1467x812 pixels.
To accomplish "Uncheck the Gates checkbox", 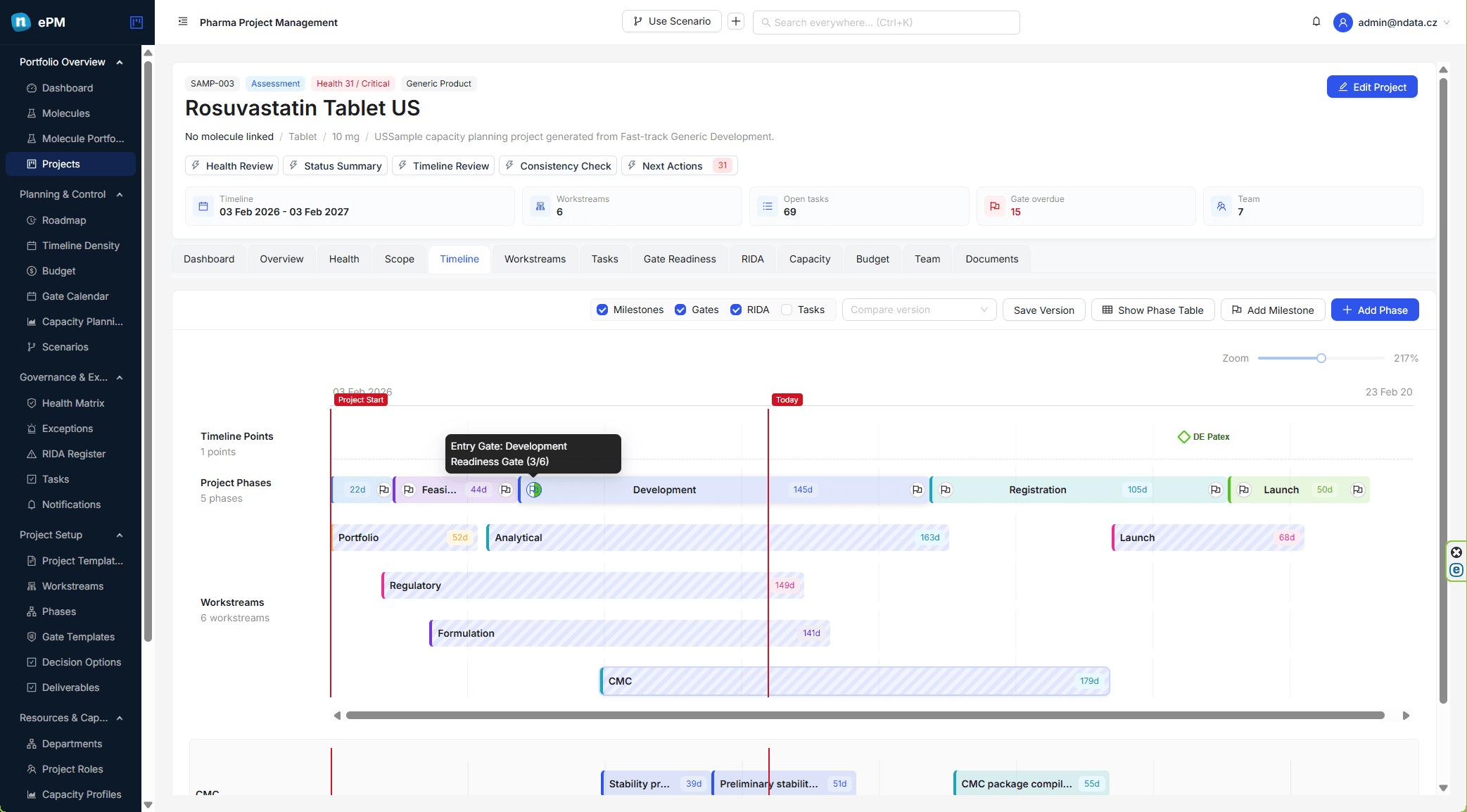I will [680, 310].
